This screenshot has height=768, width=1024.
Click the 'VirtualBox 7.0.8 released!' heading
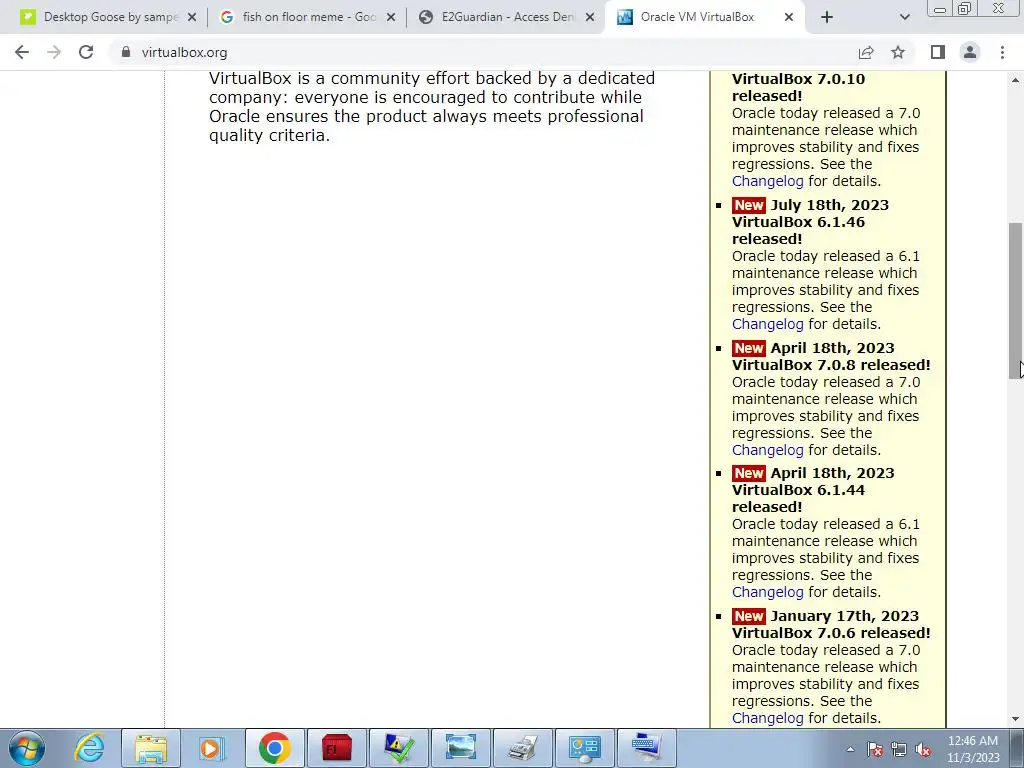click(831, 365)
